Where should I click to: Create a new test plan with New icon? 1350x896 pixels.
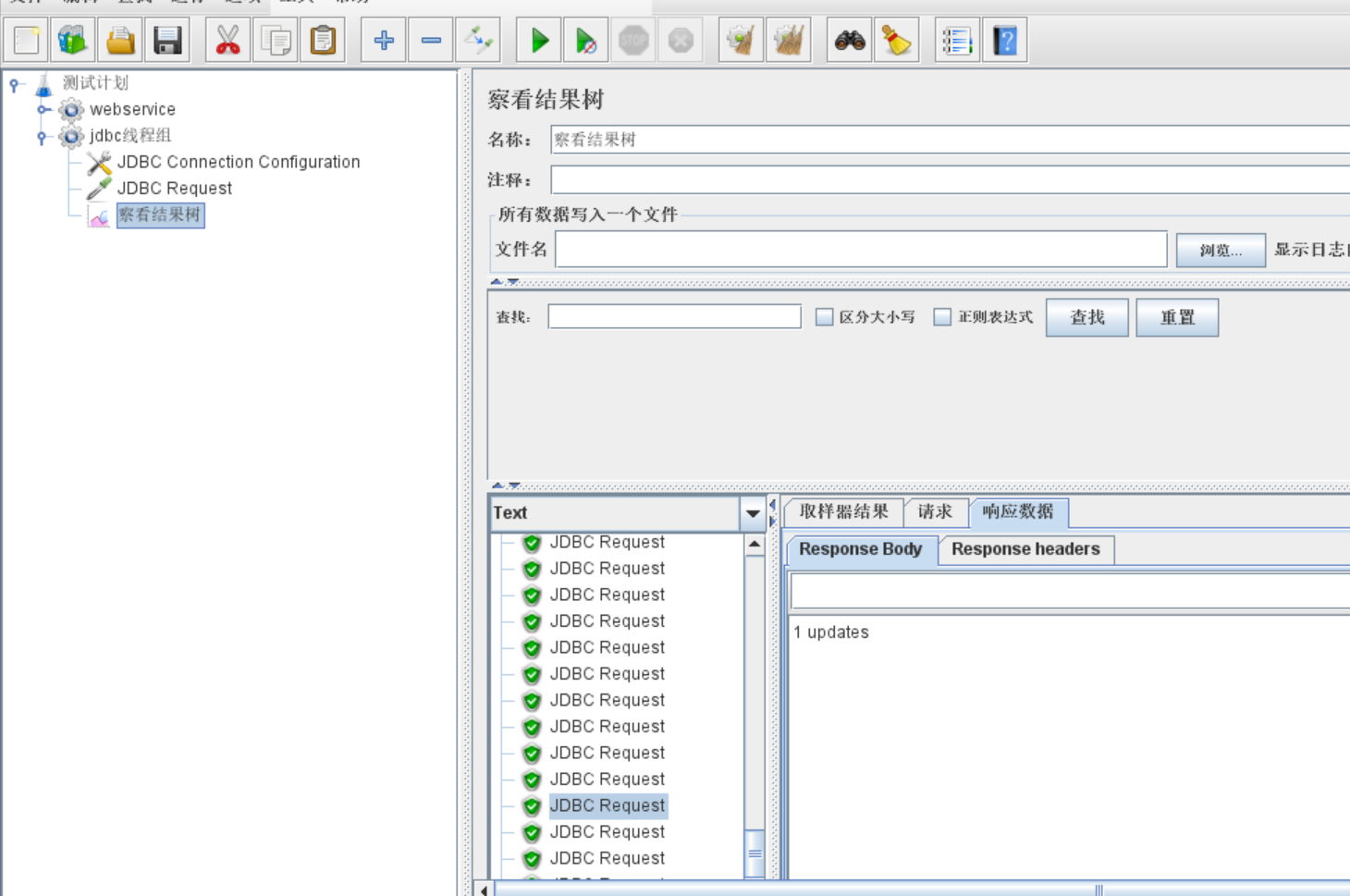[x=27, y=41]
